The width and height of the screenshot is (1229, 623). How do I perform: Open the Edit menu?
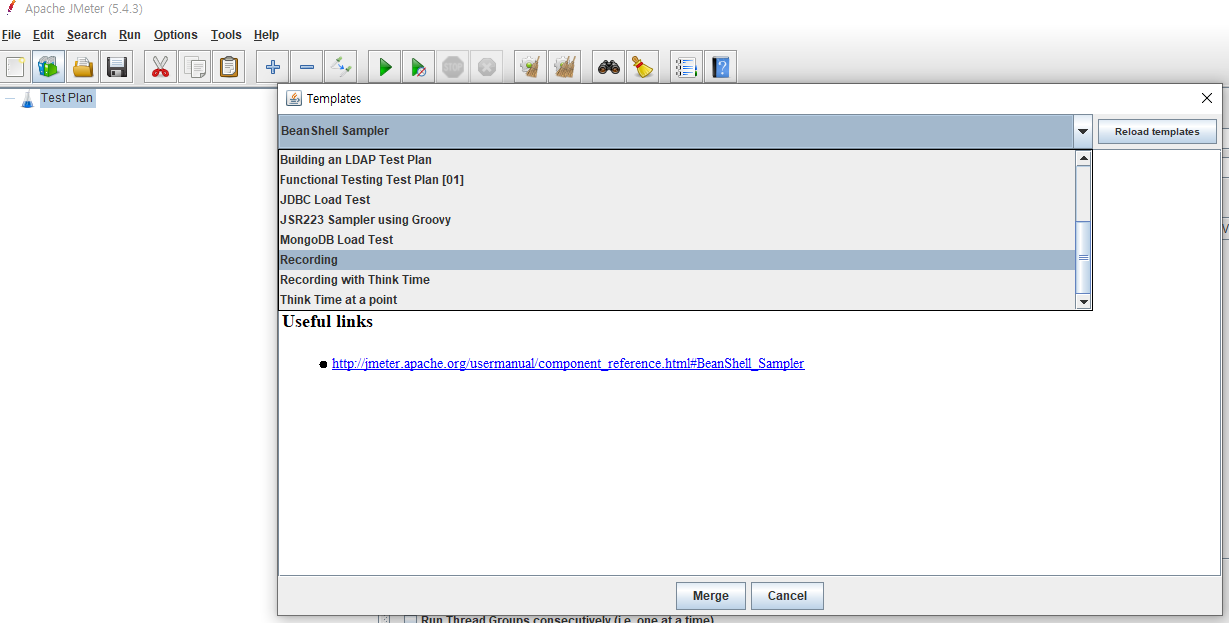point(43,34)
